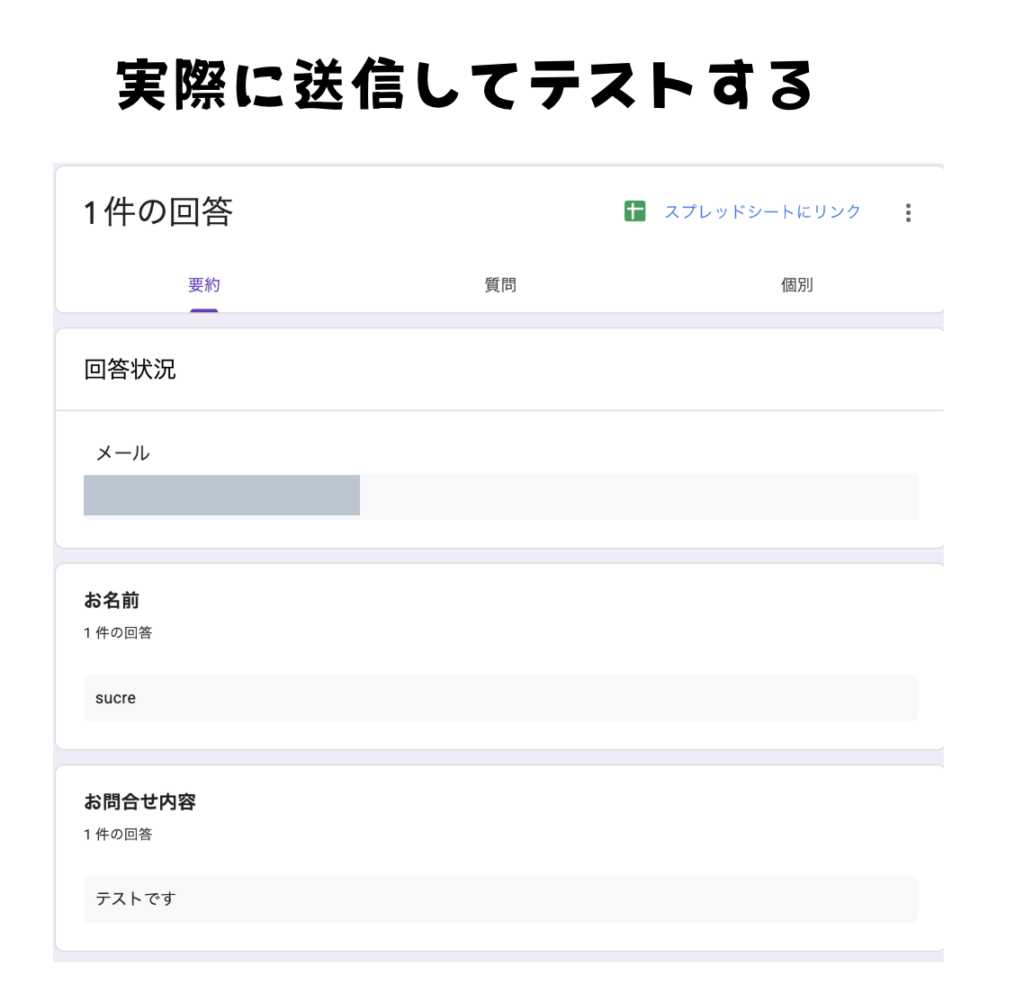Image resolution: width=1024 pixels, height=993 pixels.
Task: Click the 実際に送信してテストする headline text
Action: (465, 85)
